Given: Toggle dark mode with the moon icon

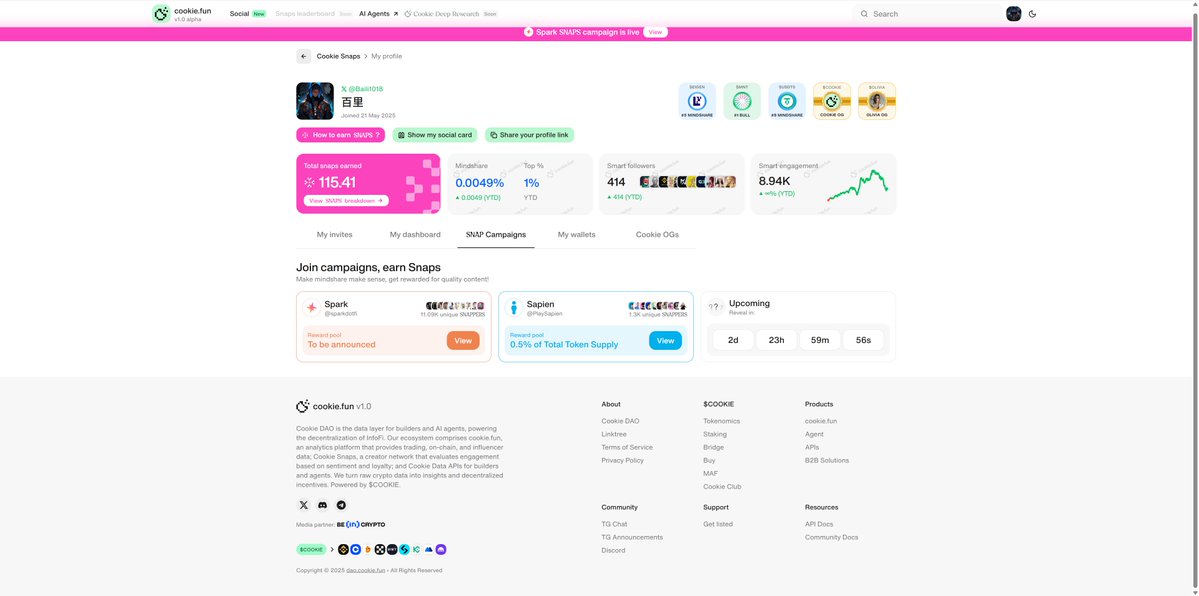Looking at the screenshot, I should click(x=1032, y=14).
